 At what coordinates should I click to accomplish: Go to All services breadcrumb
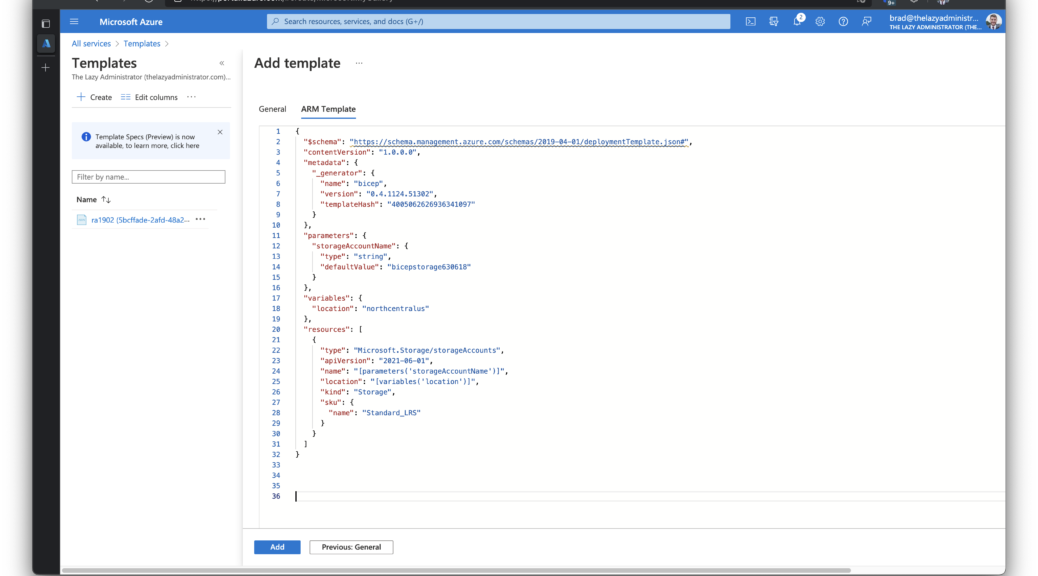(91, 44)
